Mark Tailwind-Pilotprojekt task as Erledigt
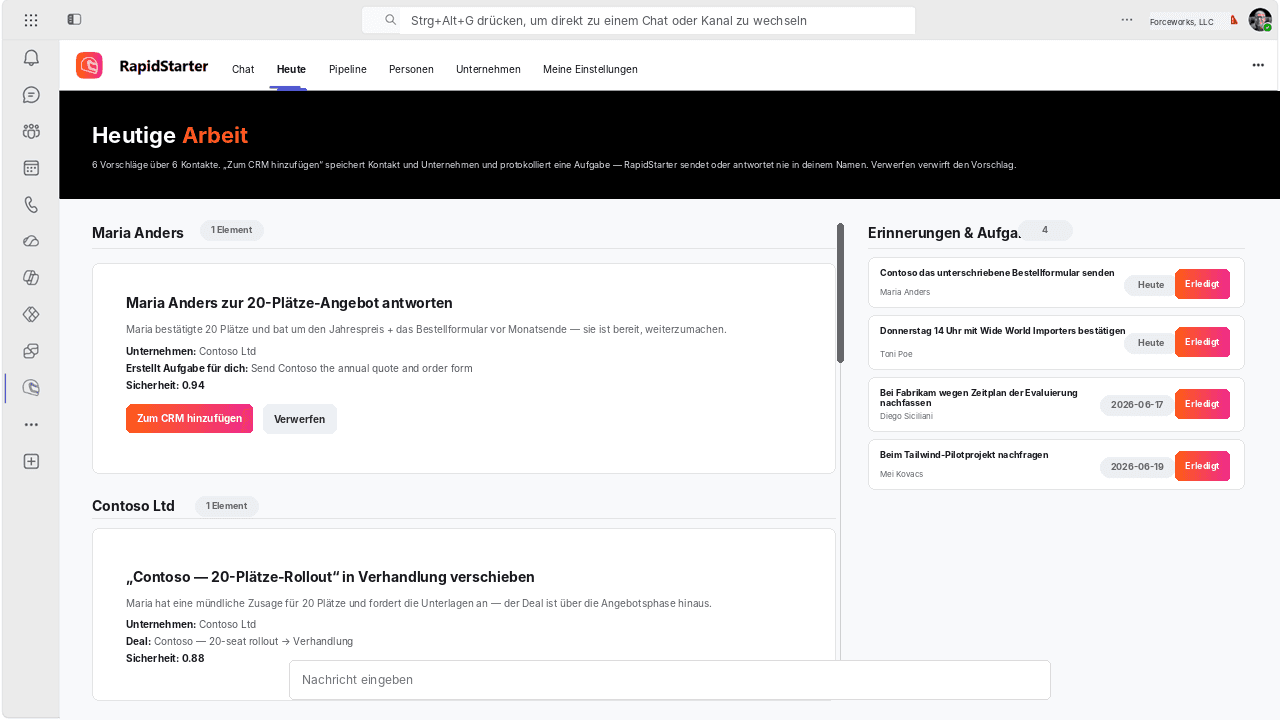The image size is (1280, 720). click(x=1202, y=466)
